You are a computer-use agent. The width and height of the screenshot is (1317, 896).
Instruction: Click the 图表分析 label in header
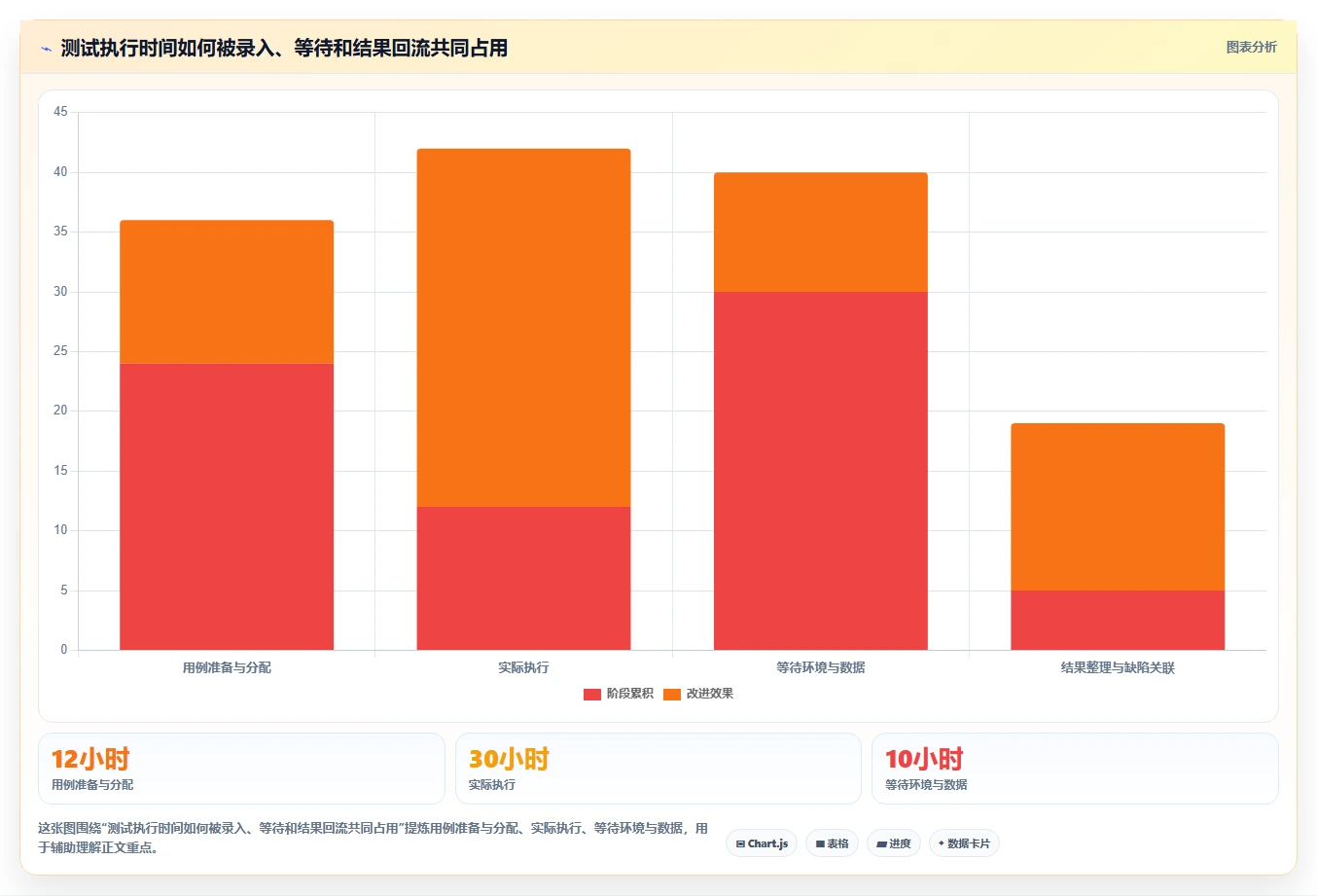[x=1251, y=47]
